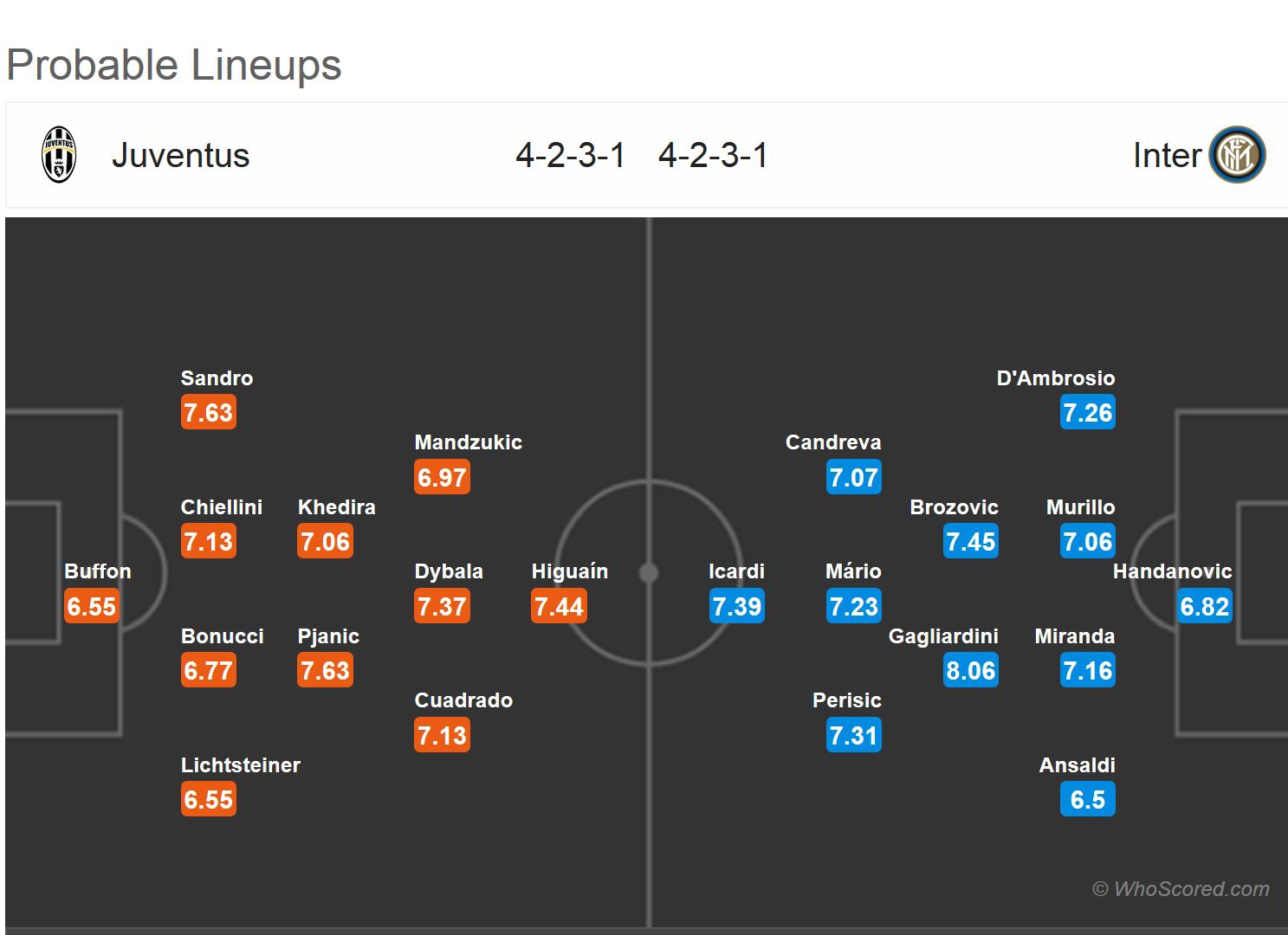This screenshot has height=935, width=1288.
Task: Click Perisic's 7.31 rating badge
Action: (853, 735)
